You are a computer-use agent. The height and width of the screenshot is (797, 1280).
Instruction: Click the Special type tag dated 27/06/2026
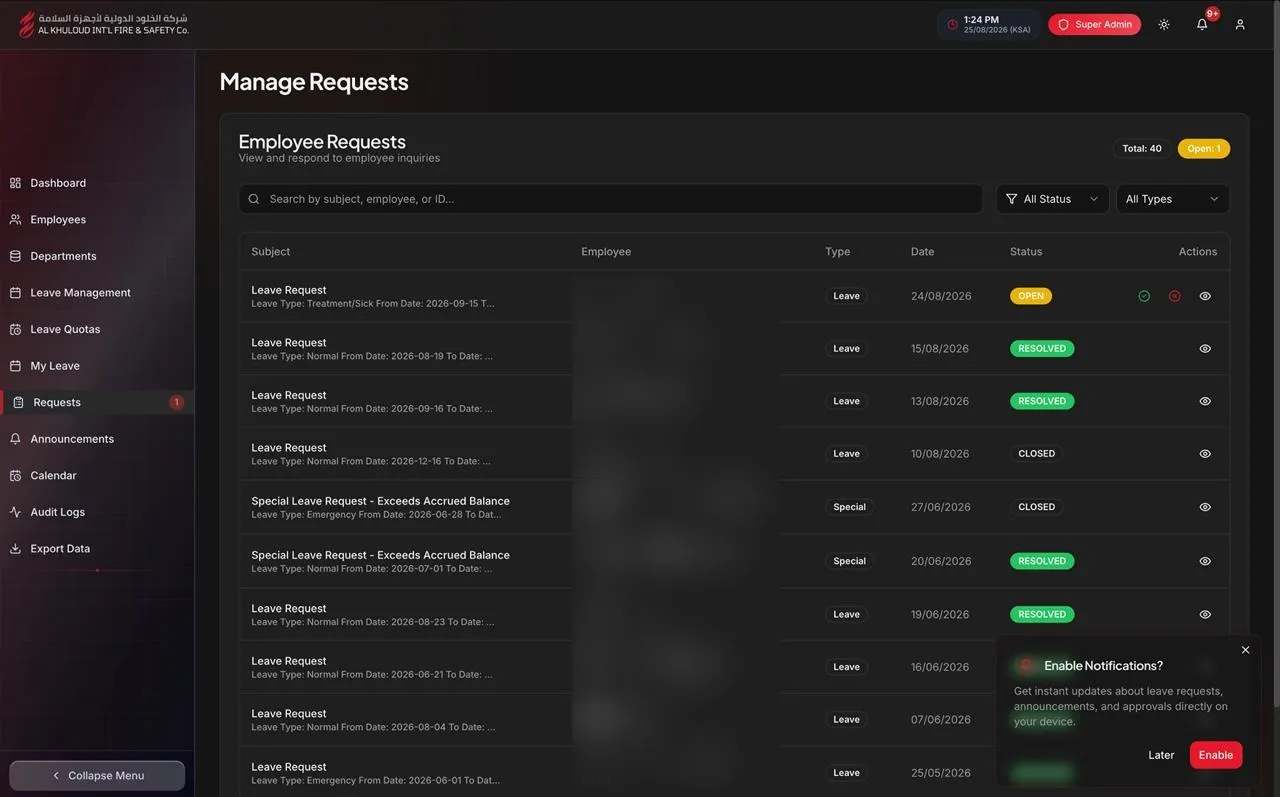[x=849, y=507]
